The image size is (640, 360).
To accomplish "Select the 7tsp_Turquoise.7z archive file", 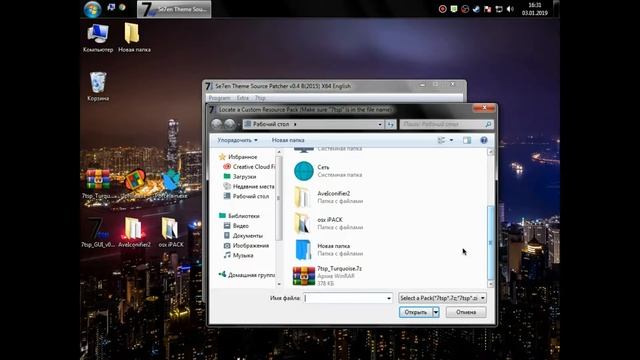I will (328, 276).
